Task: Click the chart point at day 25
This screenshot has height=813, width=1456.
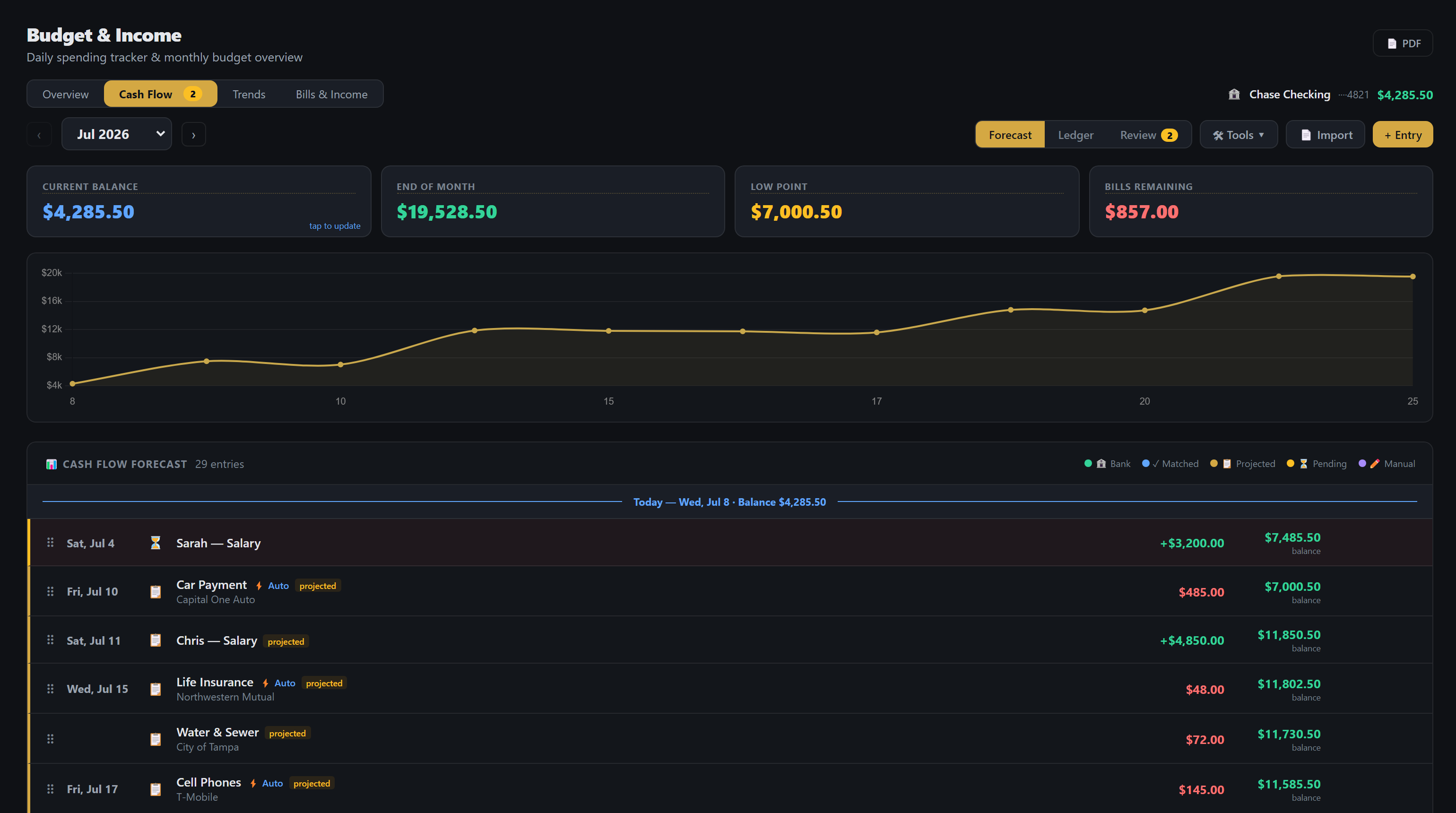Action: click(x=1413, y=277)
